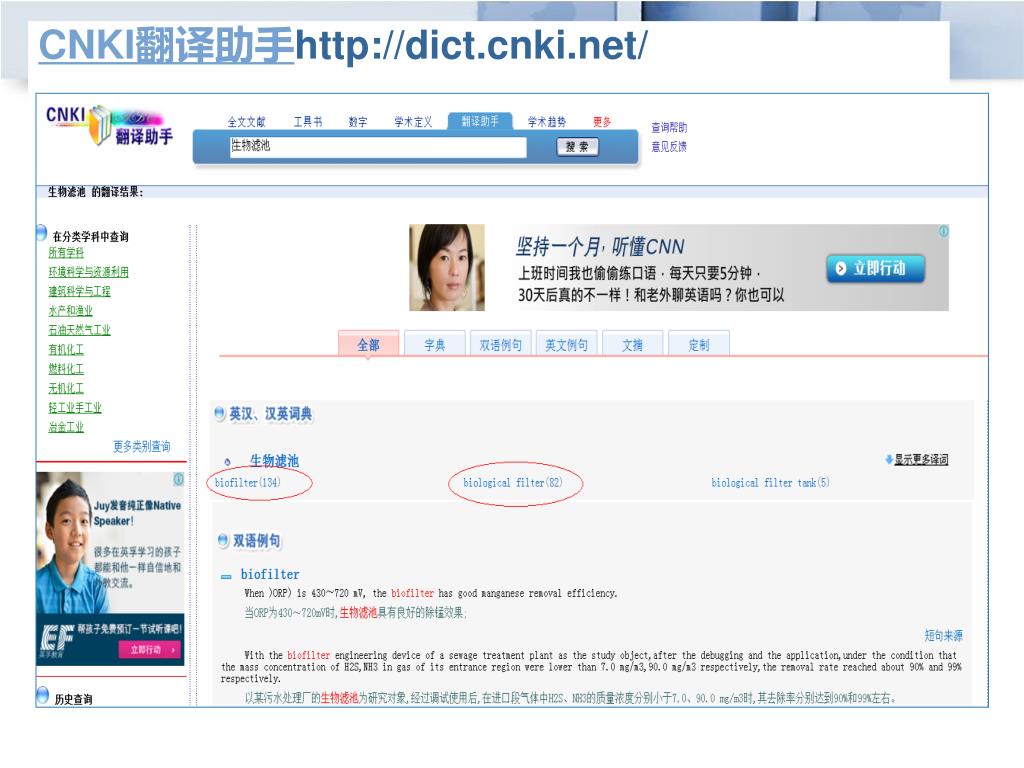Switch to the 字典 results tab
The image size is (1024, 768).
tap(435, 344)
